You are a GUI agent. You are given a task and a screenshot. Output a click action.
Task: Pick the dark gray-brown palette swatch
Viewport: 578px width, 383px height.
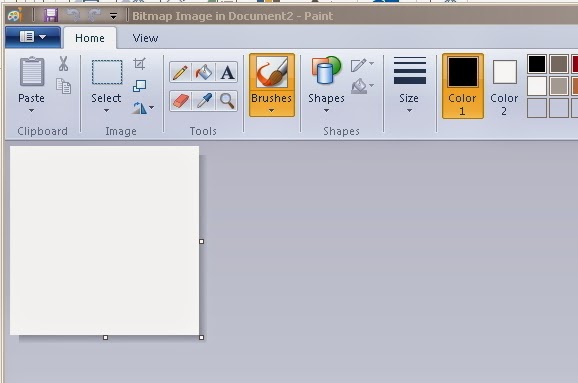[x=559, y=64]
